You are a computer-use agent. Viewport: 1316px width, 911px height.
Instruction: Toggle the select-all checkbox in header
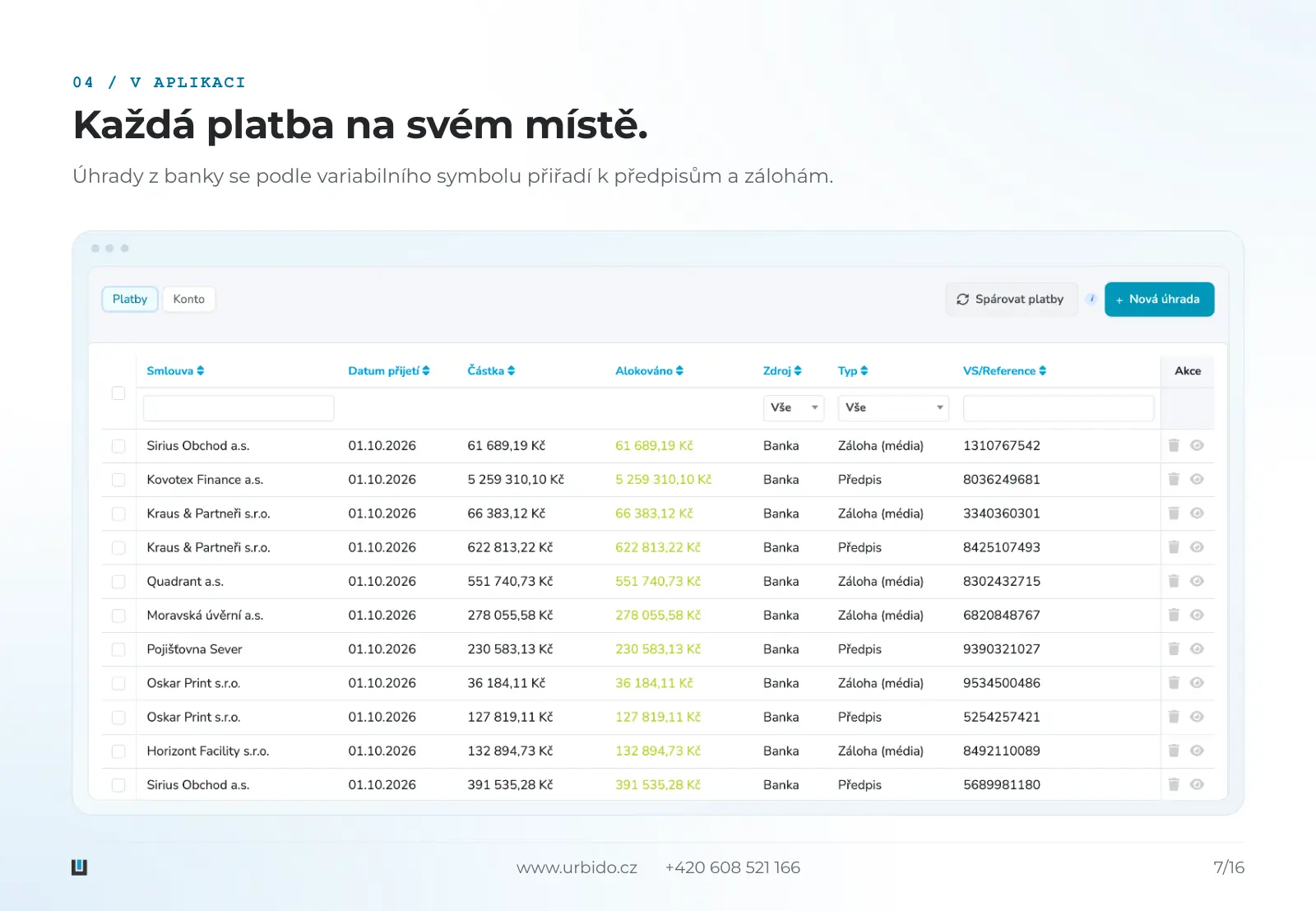[118, 393]
